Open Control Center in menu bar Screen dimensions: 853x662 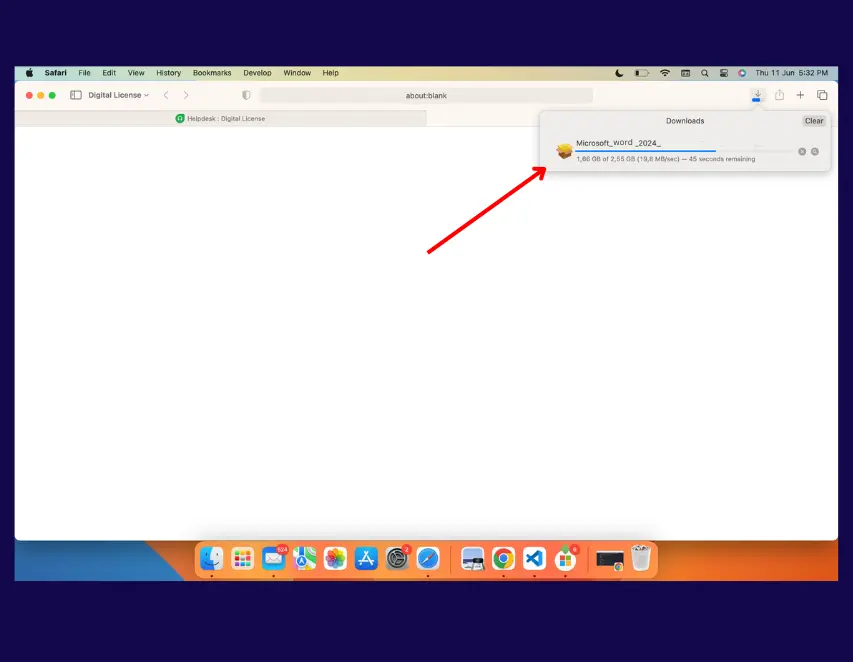724,73
